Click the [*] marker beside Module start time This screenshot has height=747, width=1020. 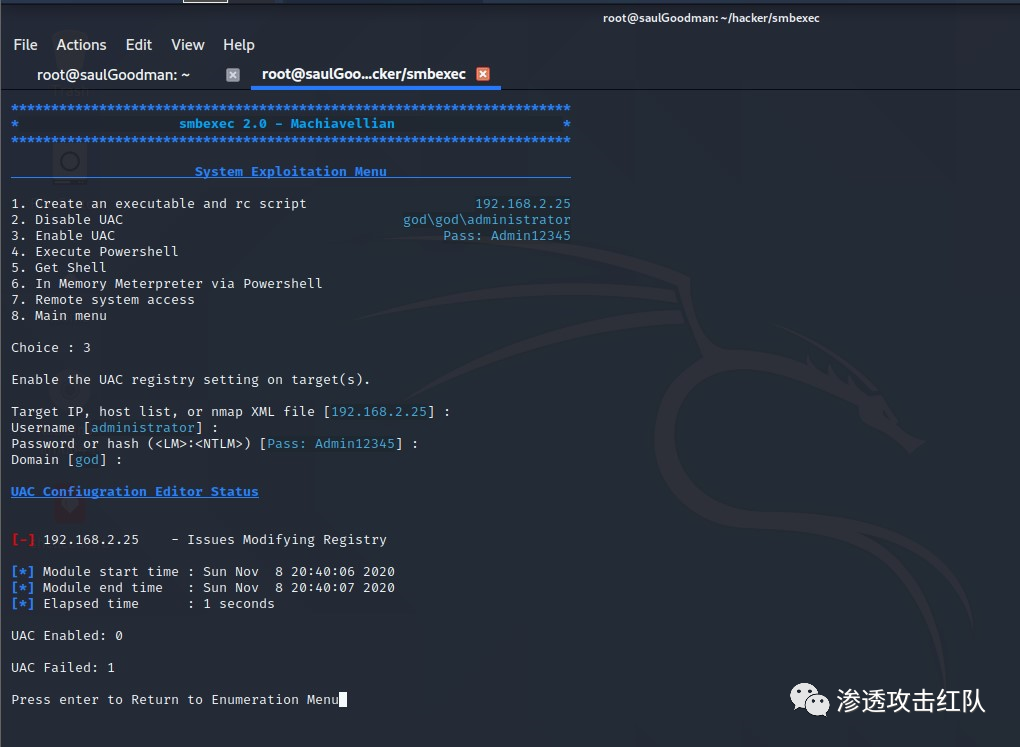coord(22,572)
